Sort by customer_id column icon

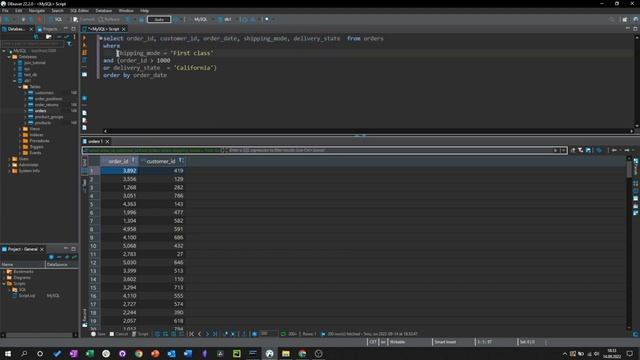(x=180, y=161)
